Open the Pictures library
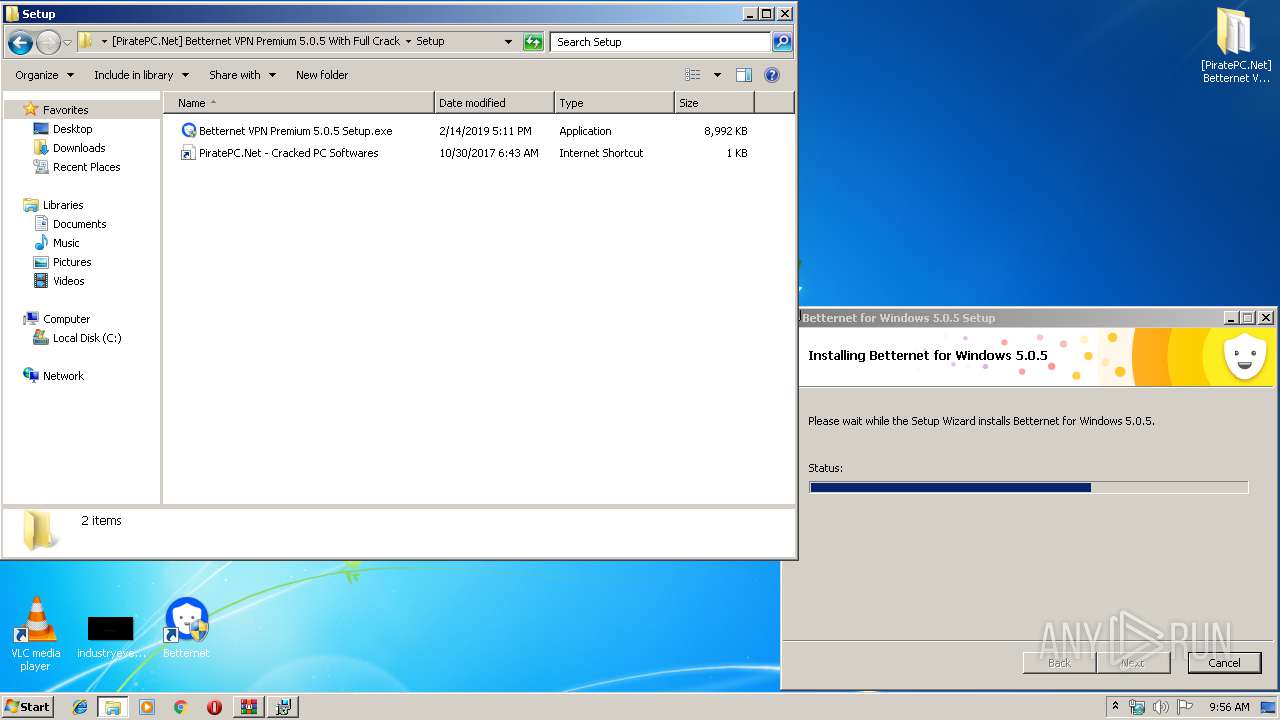The height and width of the screenshot is (720, 1280). point(72,262)
